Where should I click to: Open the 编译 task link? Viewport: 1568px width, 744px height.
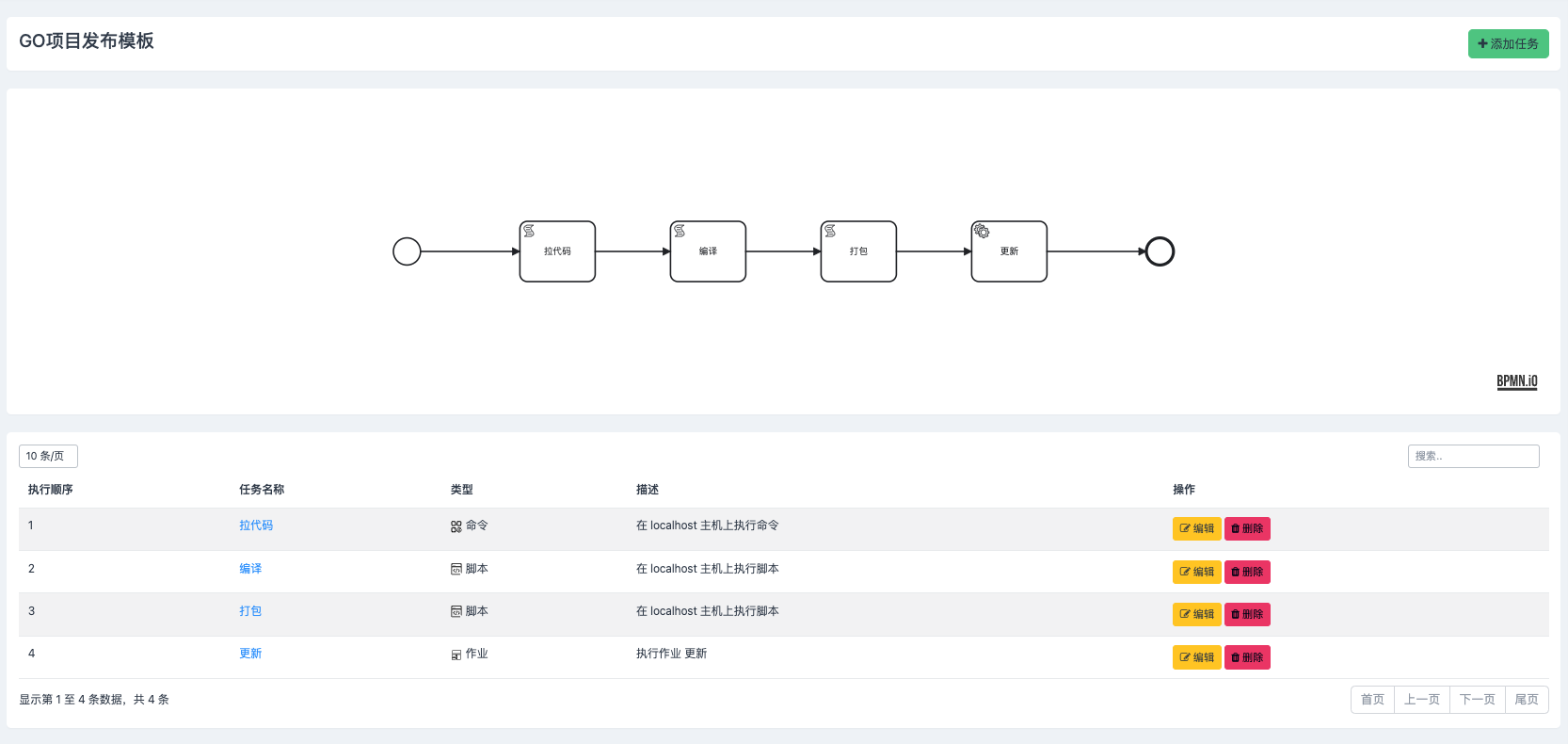(x=250, y=569)
